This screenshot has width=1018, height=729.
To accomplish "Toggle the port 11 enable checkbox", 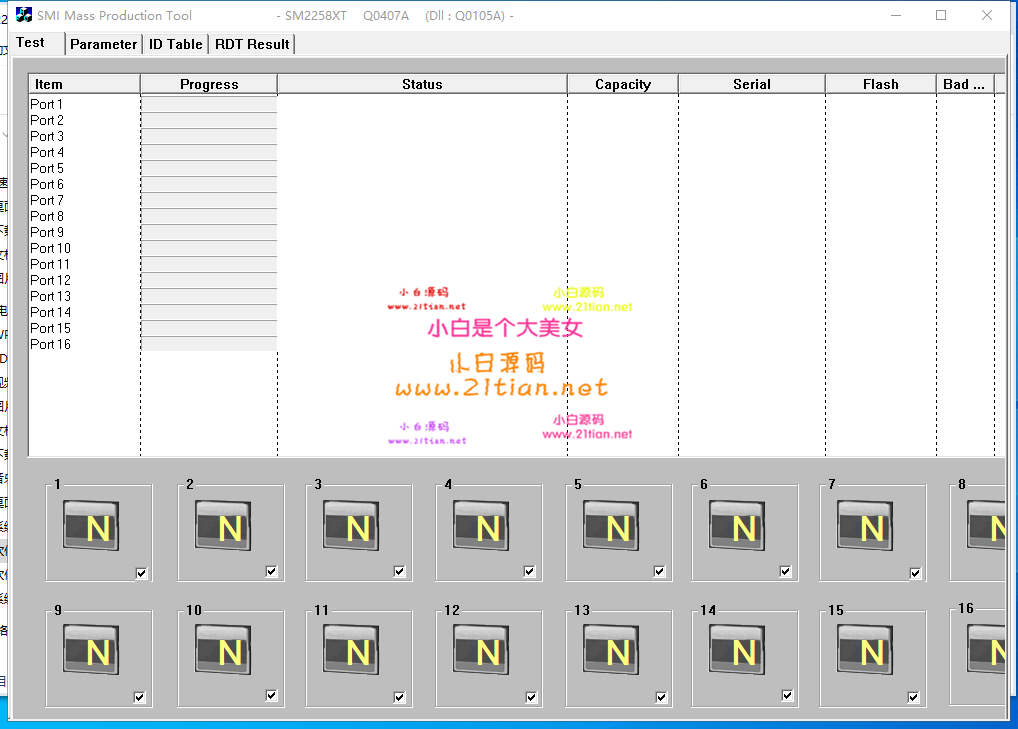I will (x=399, y=697).
